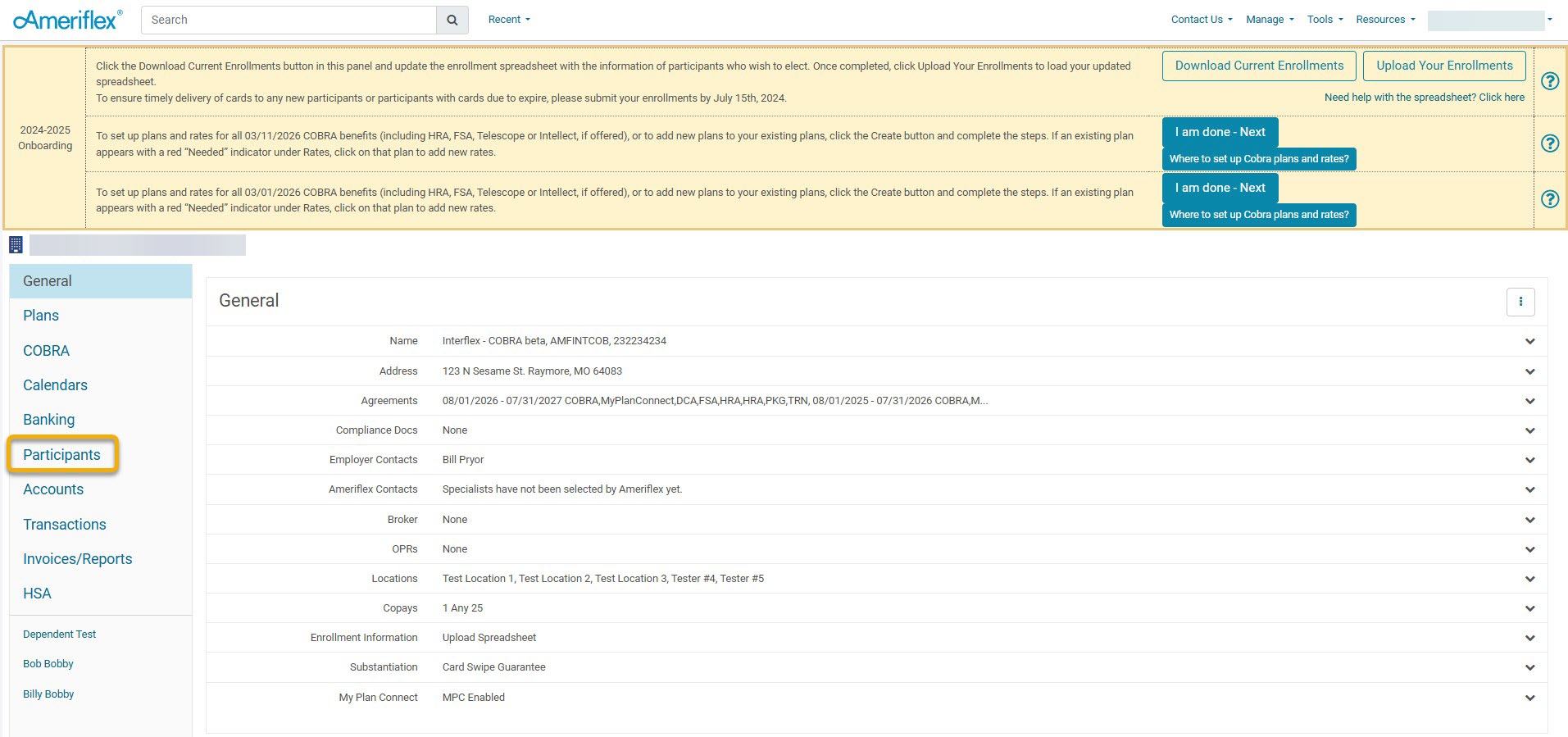Open the General panel three-dot options menu
1568x737 pixels.
pos(1520,302)
